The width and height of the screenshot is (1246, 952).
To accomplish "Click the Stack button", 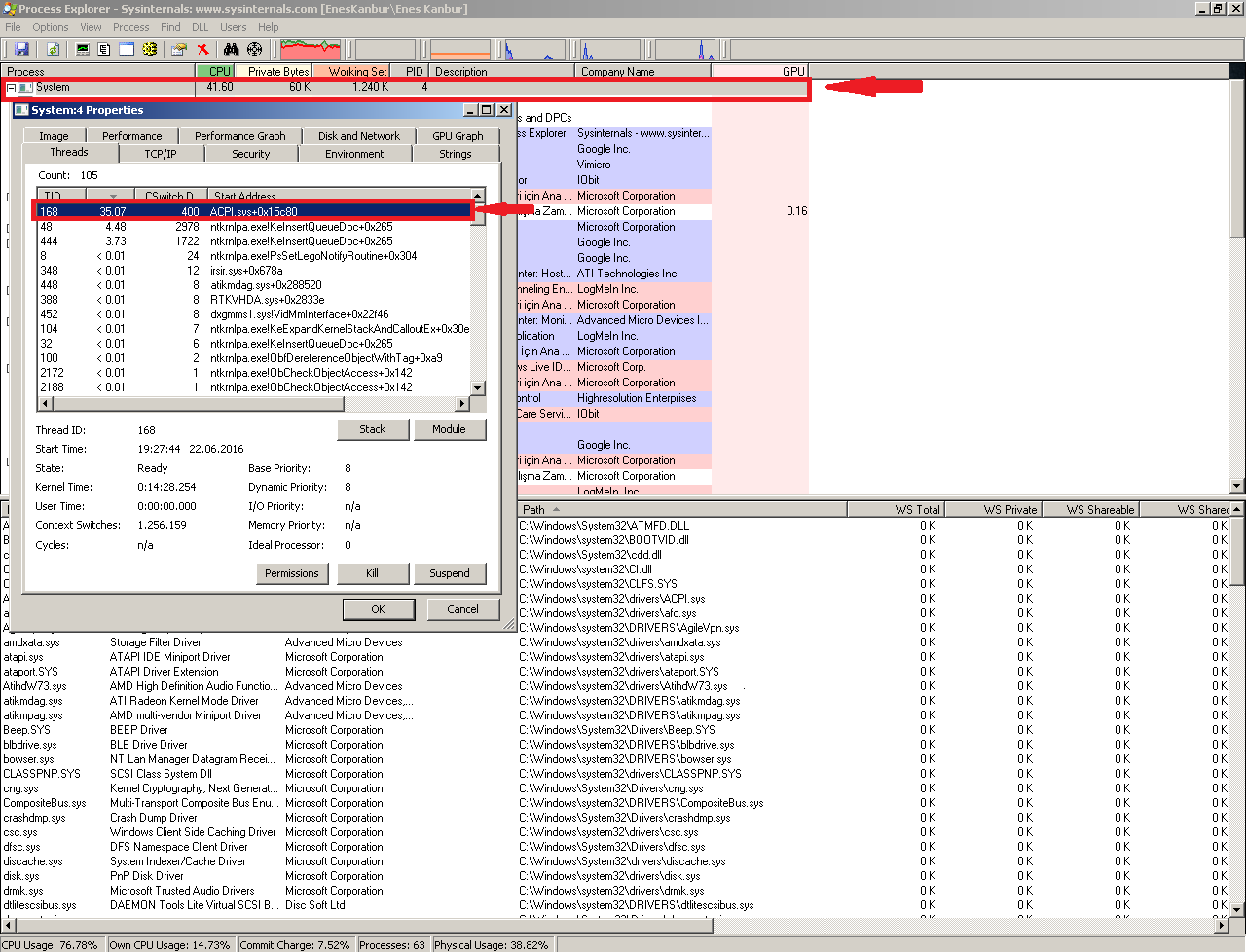I will click(x=373, y=429).
